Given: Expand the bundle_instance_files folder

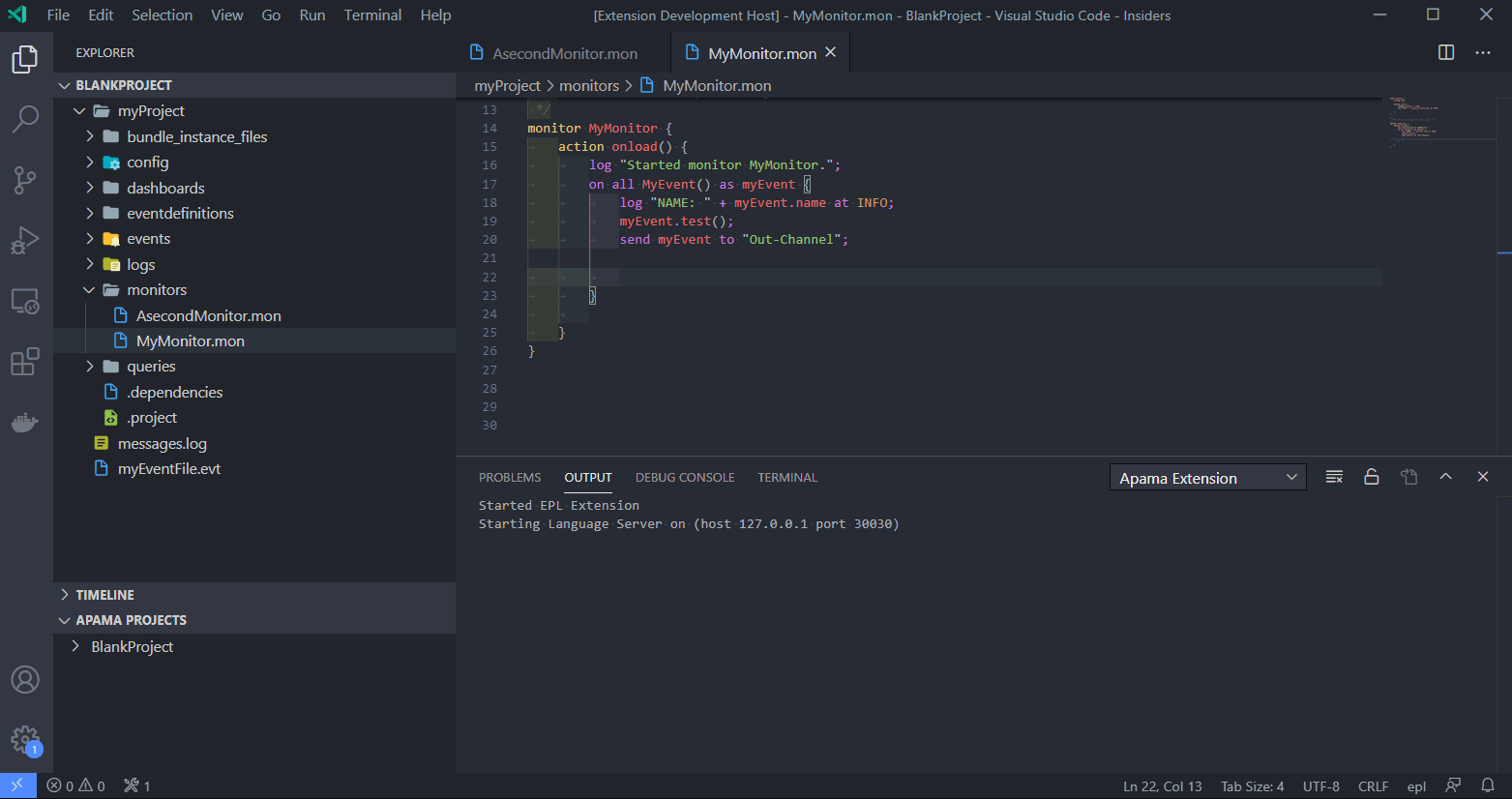Looking at the screenshot, I should click(254, 136).
